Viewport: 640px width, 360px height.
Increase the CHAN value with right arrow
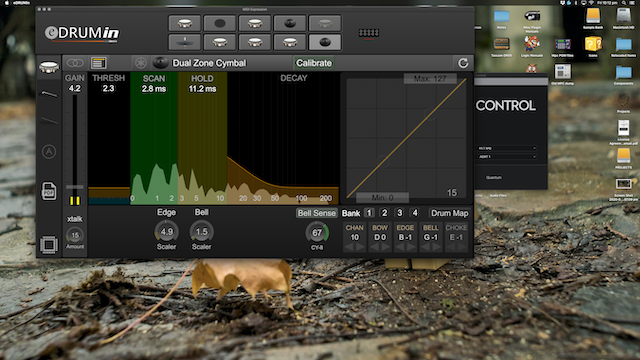coord(360,247)
